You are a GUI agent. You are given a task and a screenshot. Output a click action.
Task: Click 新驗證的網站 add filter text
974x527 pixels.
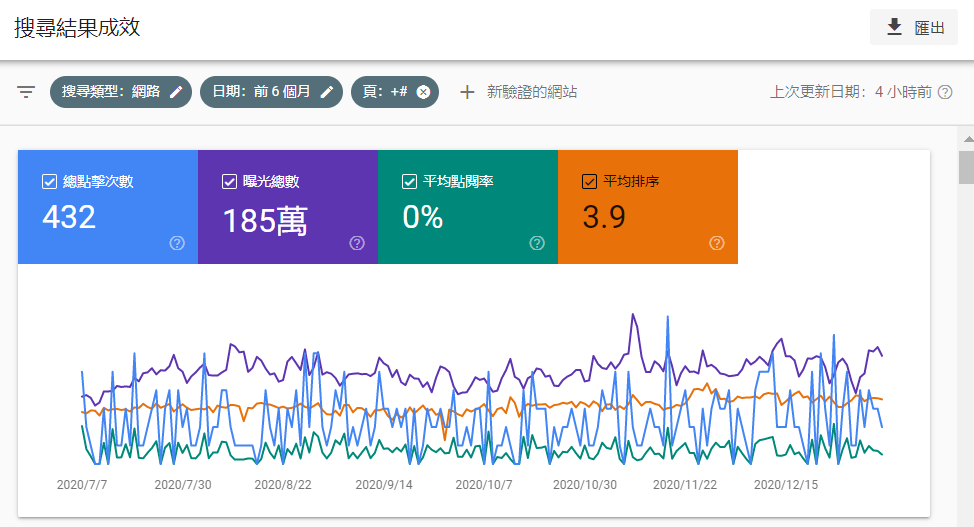(x=531, y=92)
